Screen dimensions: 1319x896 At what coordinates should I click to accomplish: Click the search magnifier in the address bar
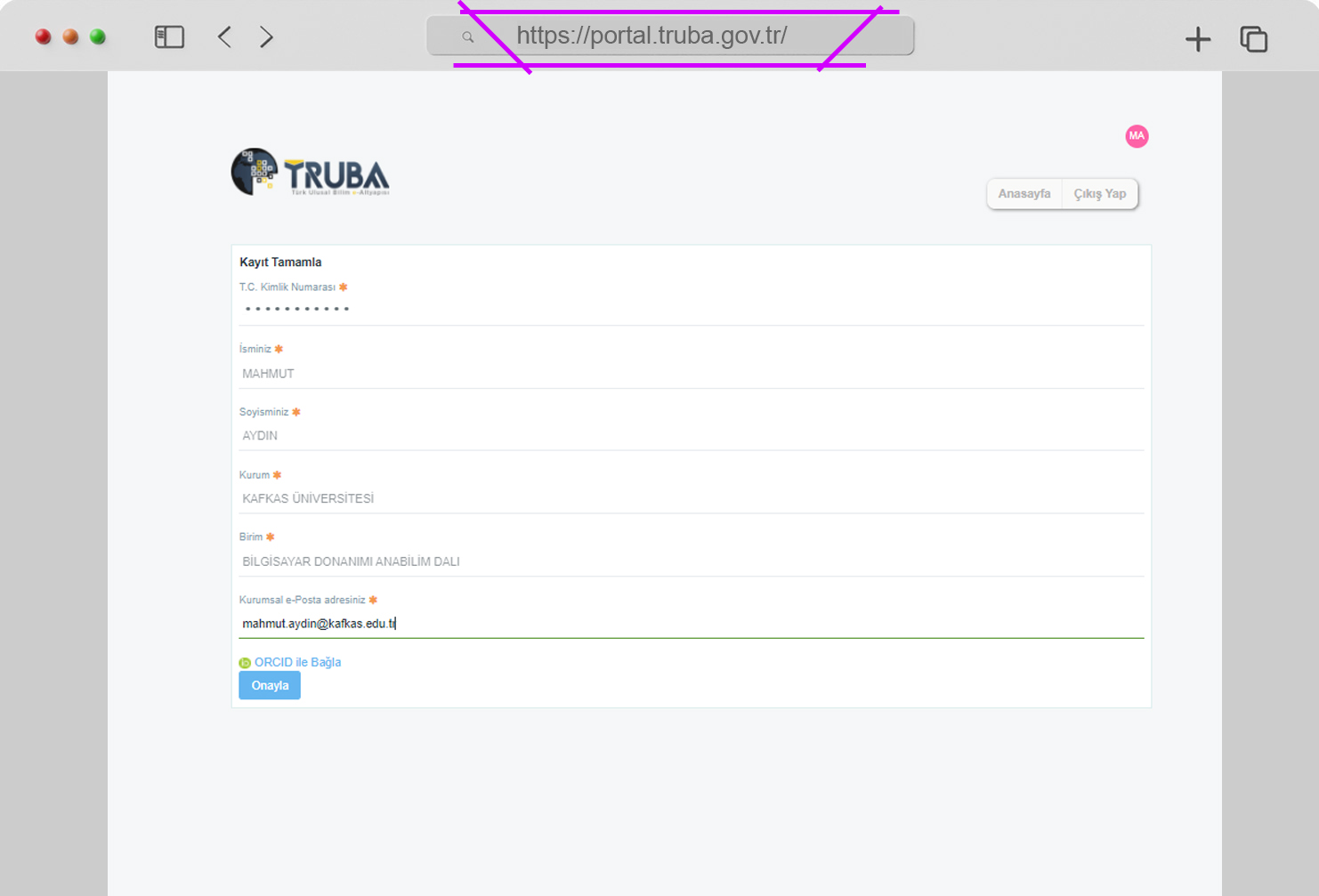point(467,37)
